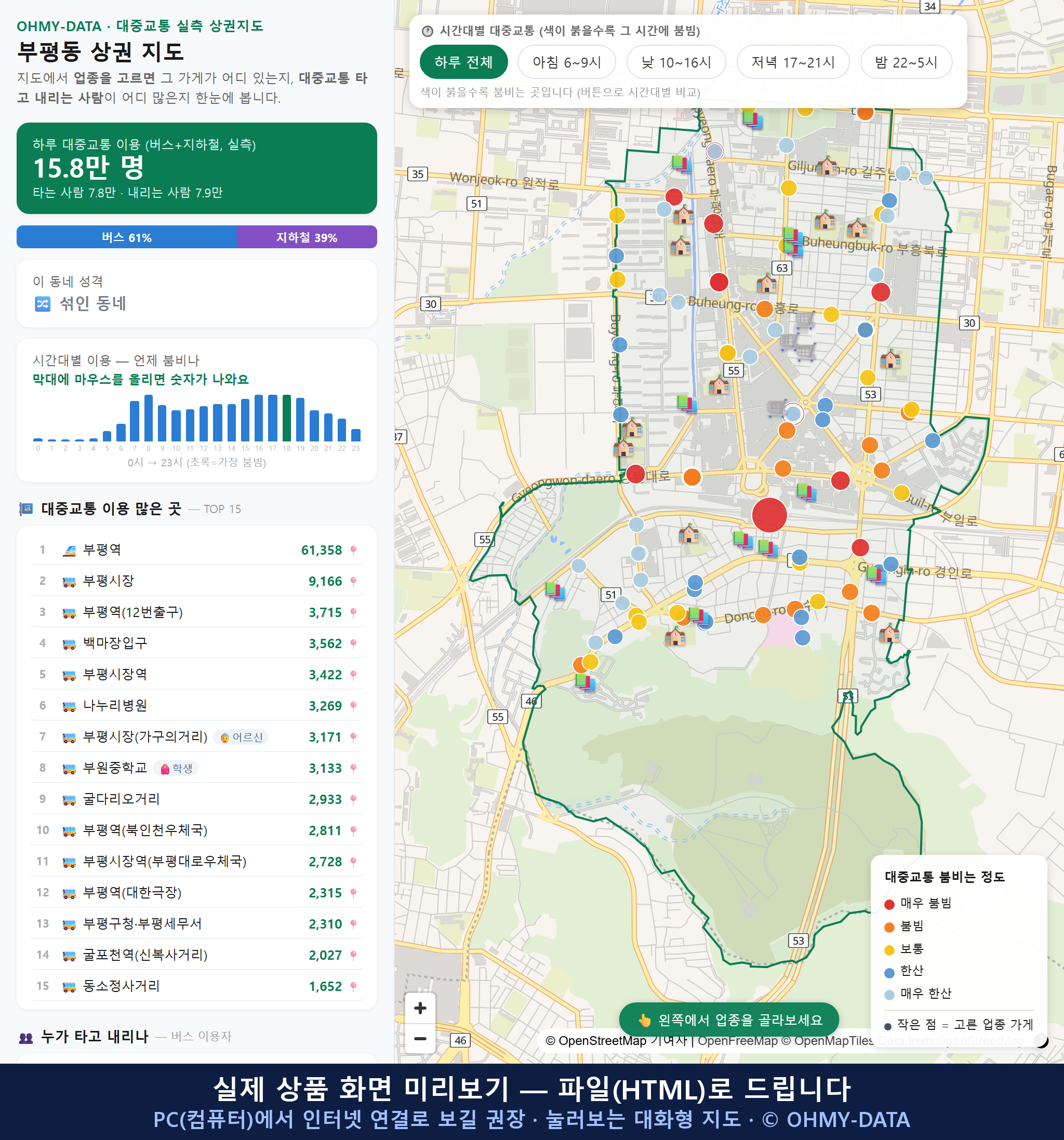Click the 15.8만 명 daily ridership figure
This screenshot has height=1140, width=1064.
88,168
